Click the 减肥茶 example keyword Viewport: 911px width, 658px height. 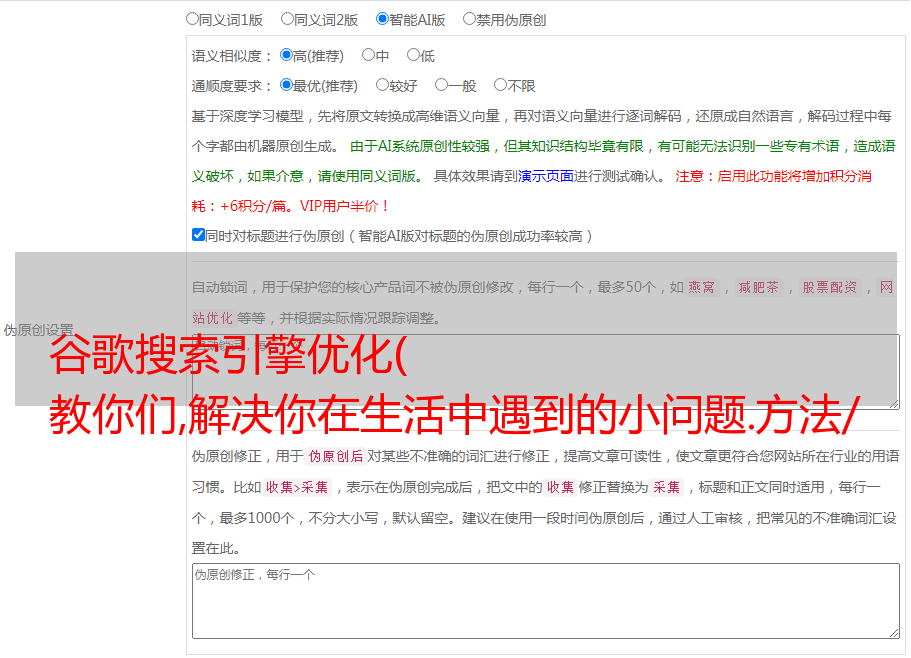click(758, 287)
